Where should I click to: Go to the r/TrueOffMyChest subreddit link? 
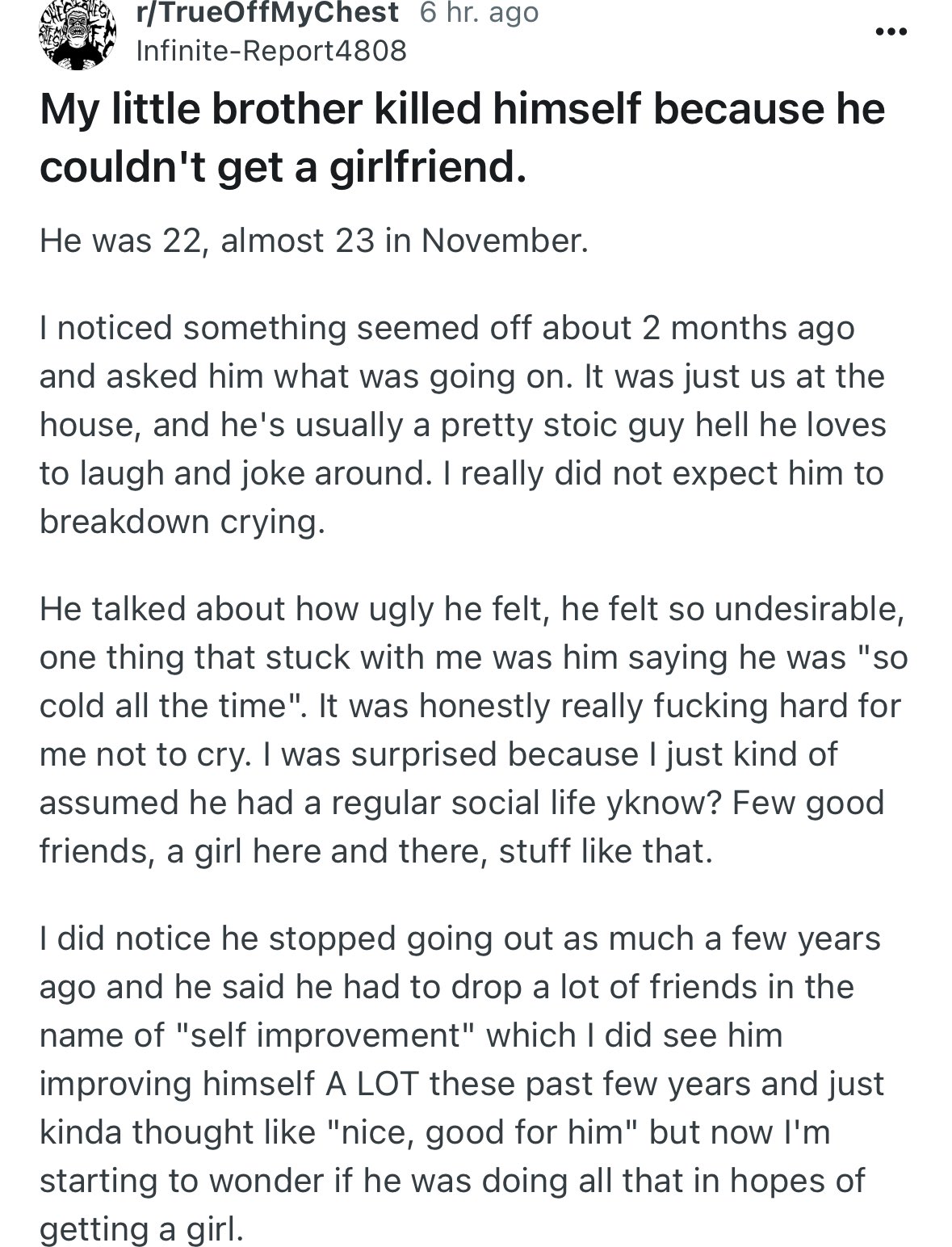point(267,13)
